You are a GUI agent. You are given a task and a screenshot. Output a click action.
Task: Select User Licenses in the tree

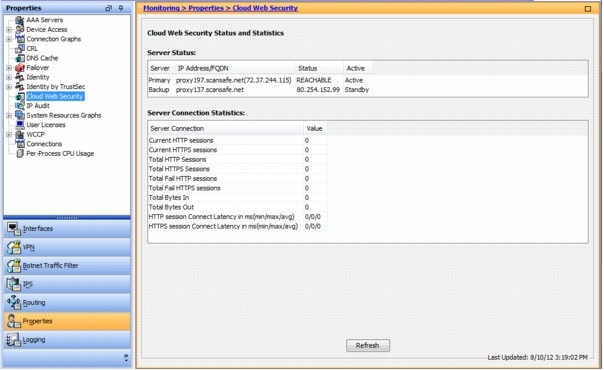pyautogui.click(x=46, y=125)
